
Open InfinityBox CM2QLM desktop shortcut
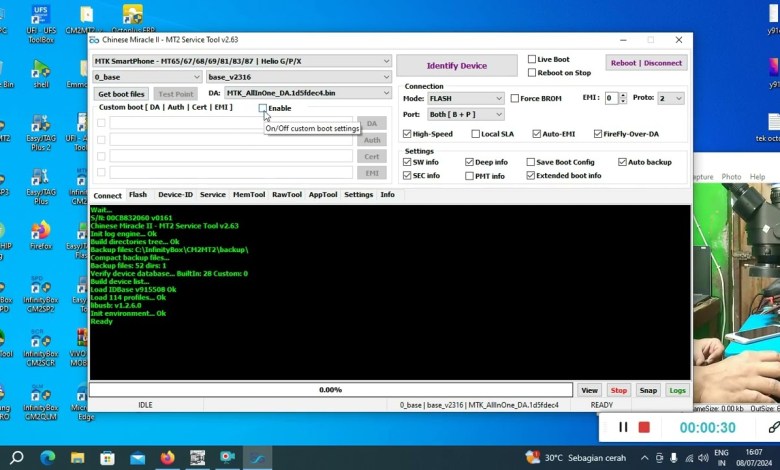point(41,403)
